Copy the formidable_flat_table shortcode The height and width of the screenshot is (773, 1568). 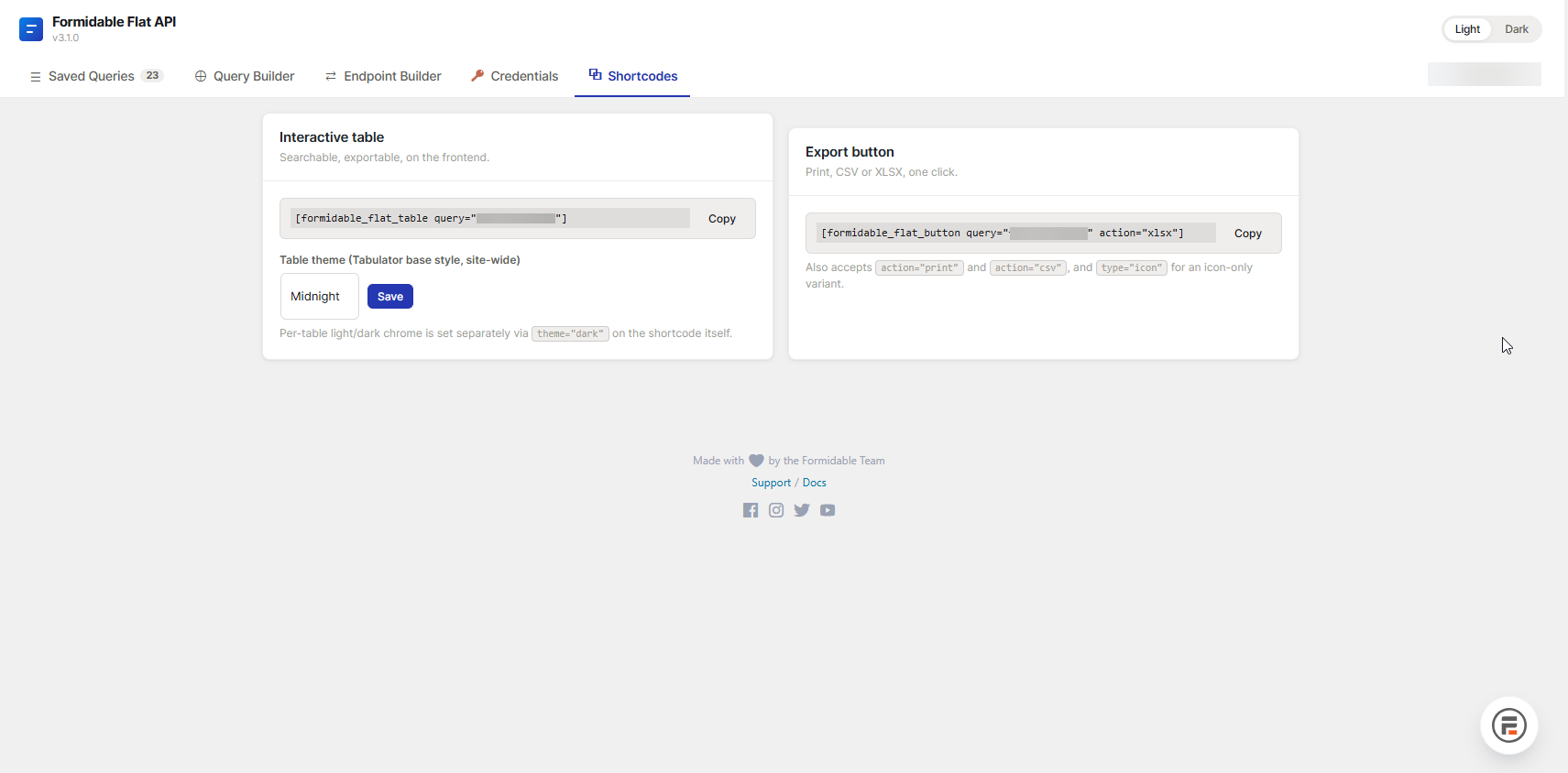[x=722, y=219]
